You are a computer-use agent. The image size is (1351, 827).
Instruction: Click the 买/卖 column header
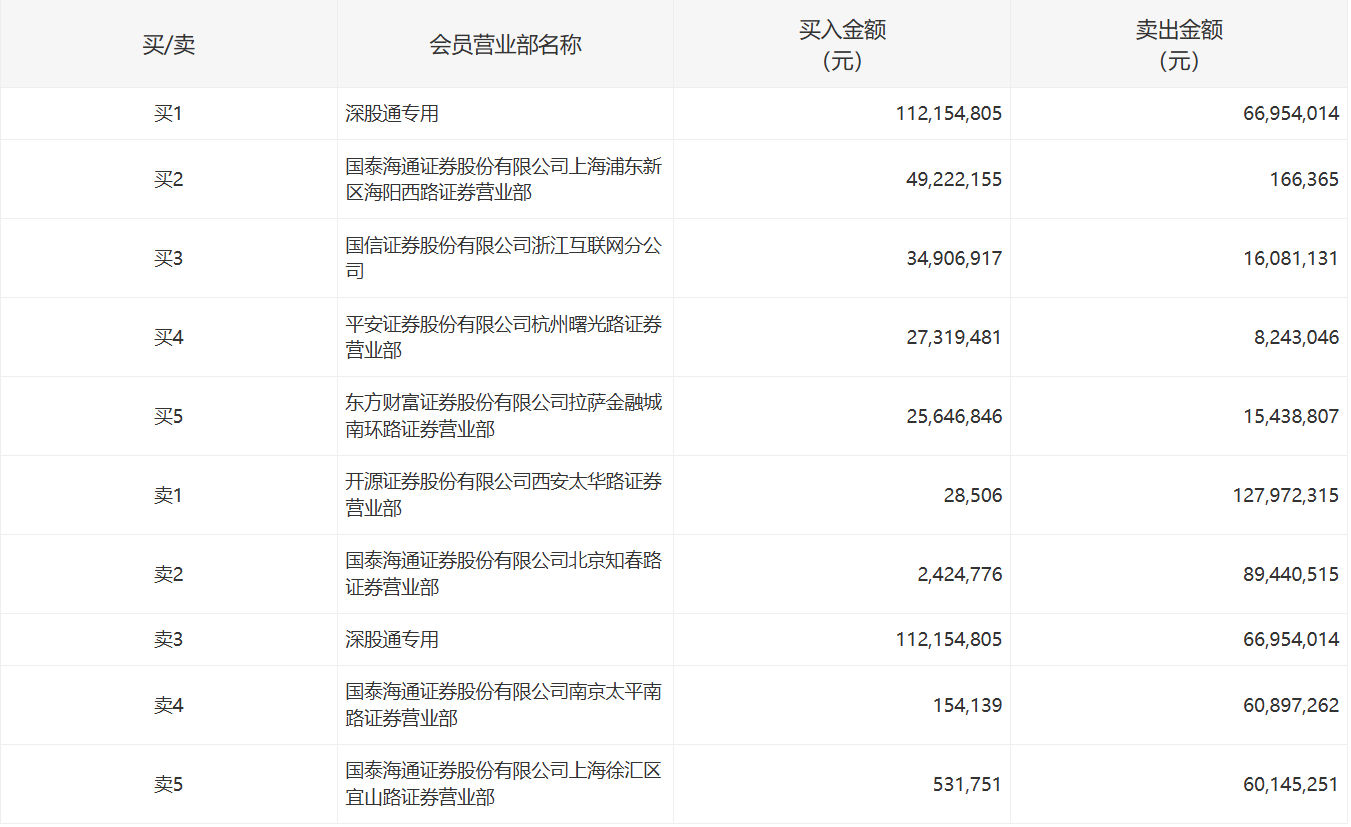point(168,45)
